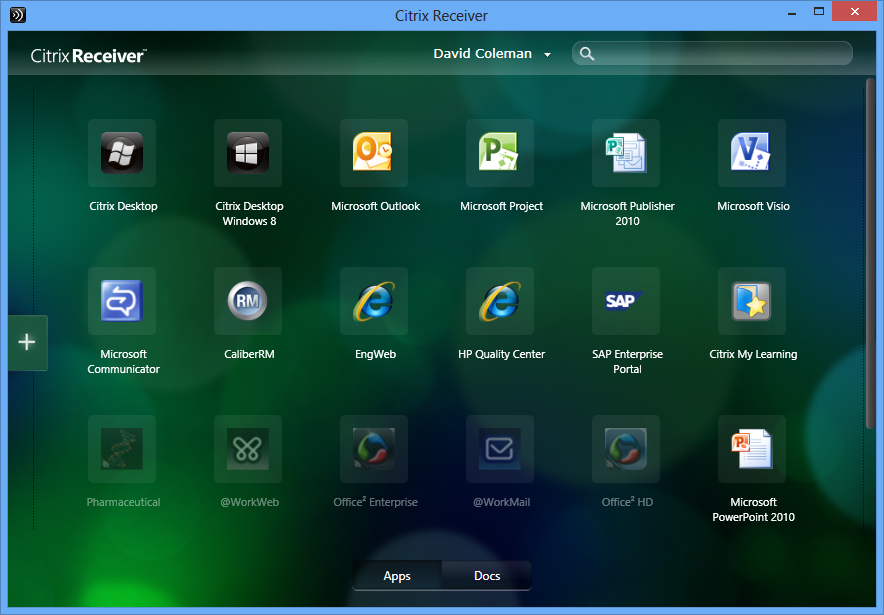The width and height of the screenshot is (884, 615).
Task: Open Microsoft Communicator
Action: [122, 301]
